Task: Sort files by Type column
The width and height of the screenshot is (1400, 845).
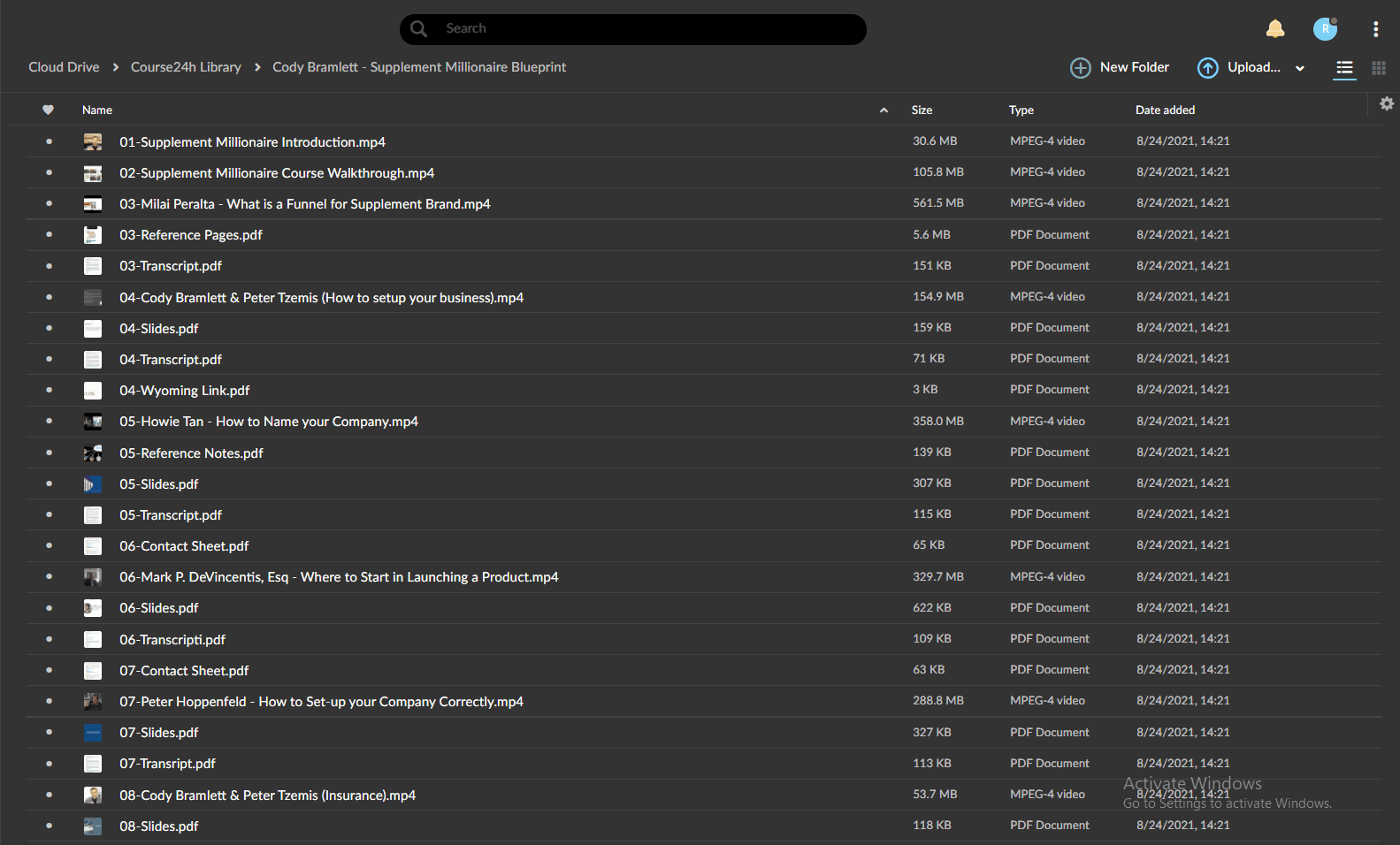Action: [1021, 110]
